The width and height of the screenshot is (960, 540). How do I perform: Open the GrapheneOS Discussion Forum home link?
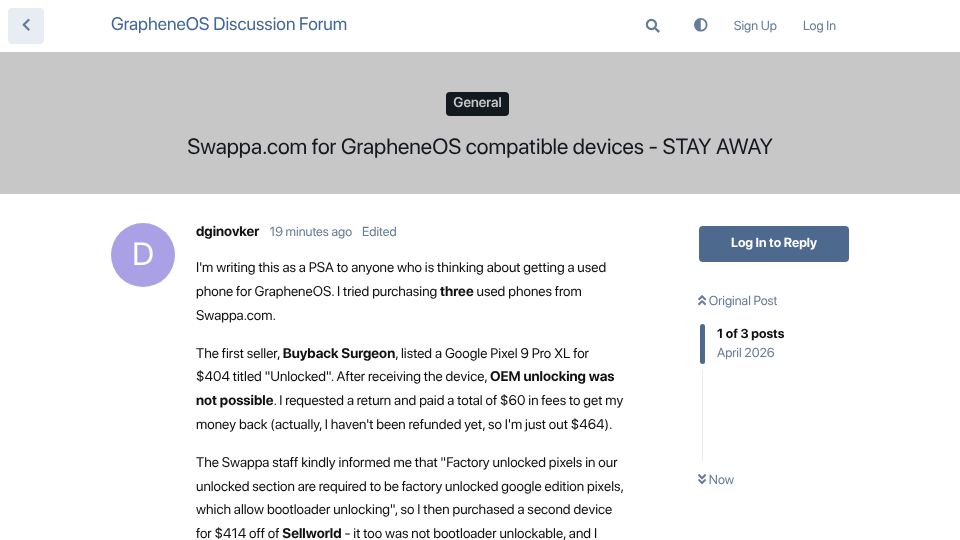point(228,24)
